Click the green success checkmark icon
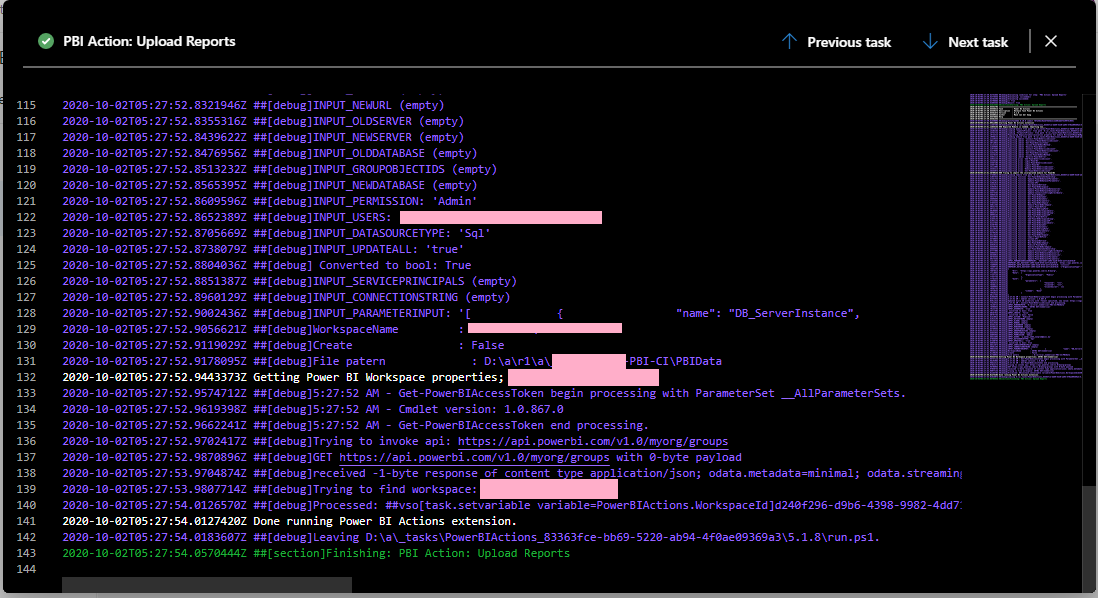Viewport: 1098px width, 598px height. click(x=45, y=41)
